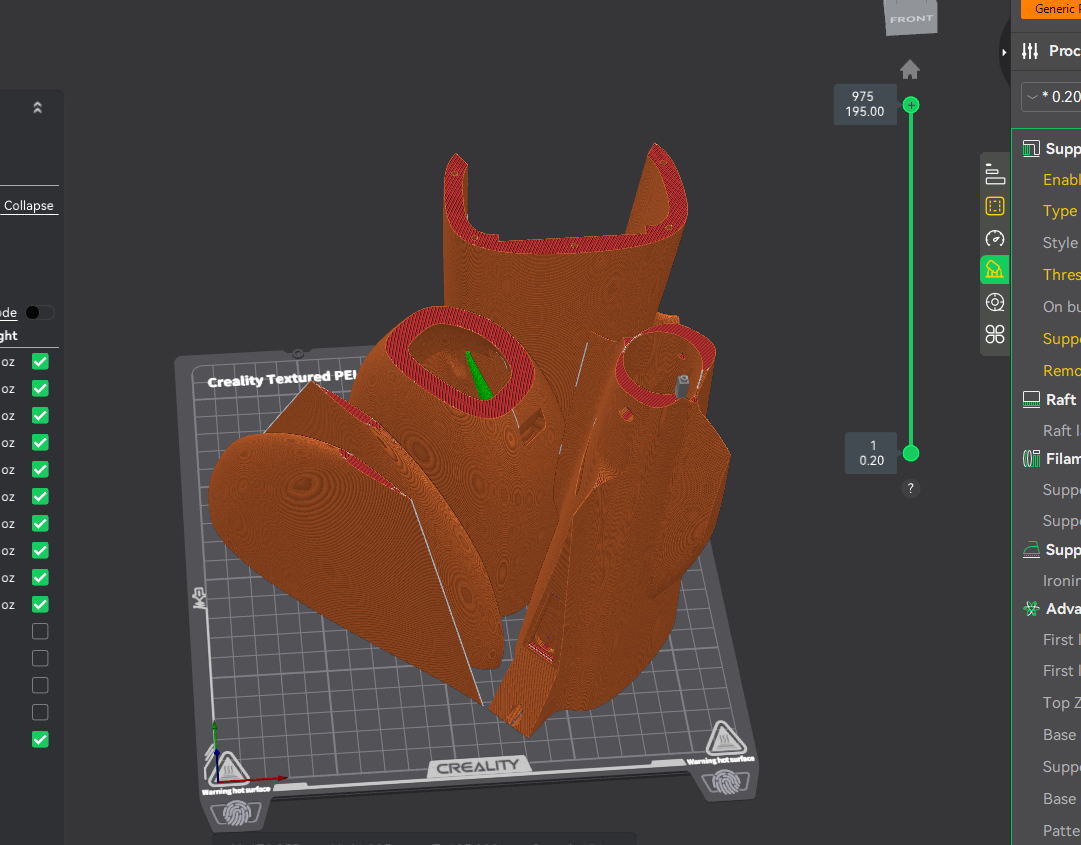
Task: Click the Enable support setting label
Action: [1062, 179]
